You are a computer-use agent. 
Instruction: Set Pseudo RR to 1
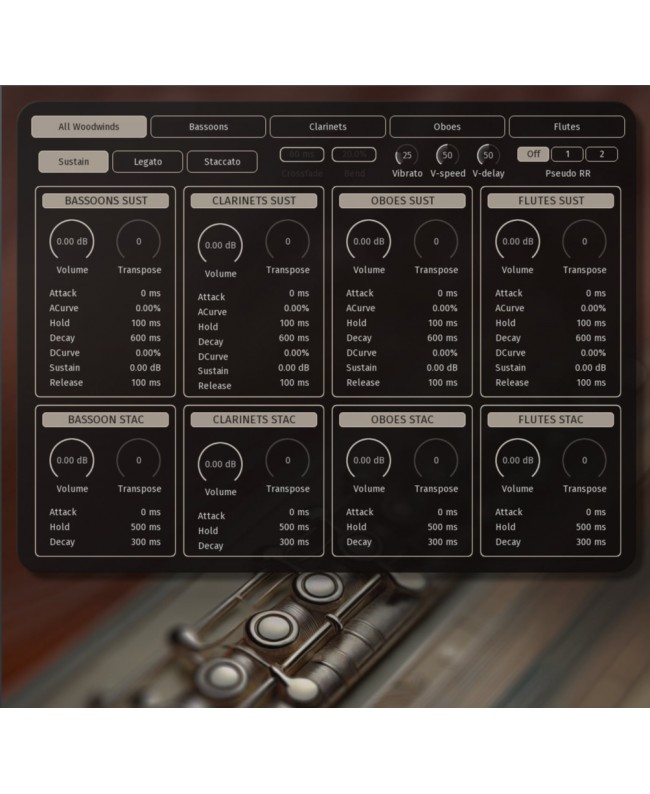pyautogui.click(x=567, y=154)
